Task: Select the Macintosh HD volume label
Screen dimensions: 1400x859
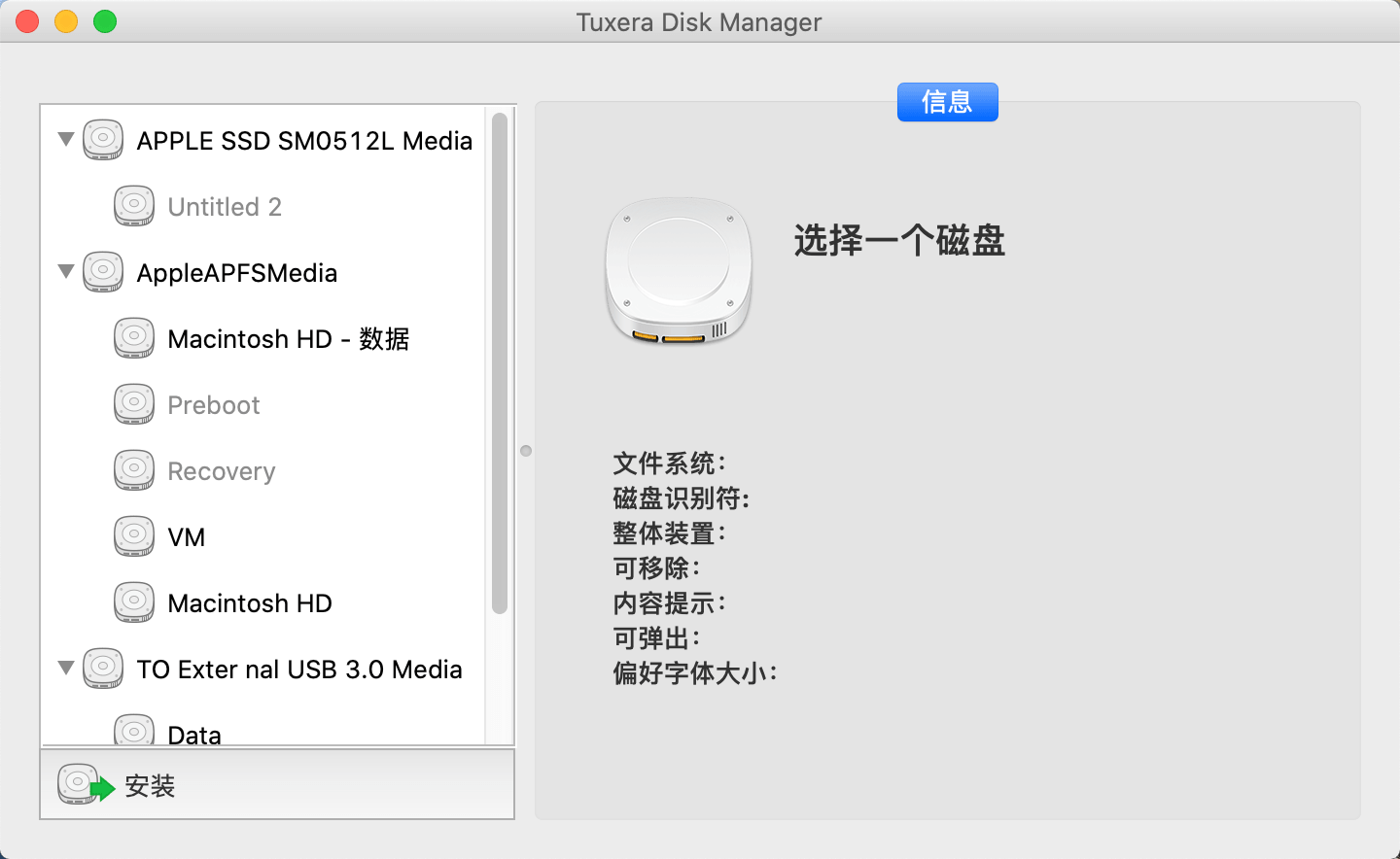Action: 250,603
